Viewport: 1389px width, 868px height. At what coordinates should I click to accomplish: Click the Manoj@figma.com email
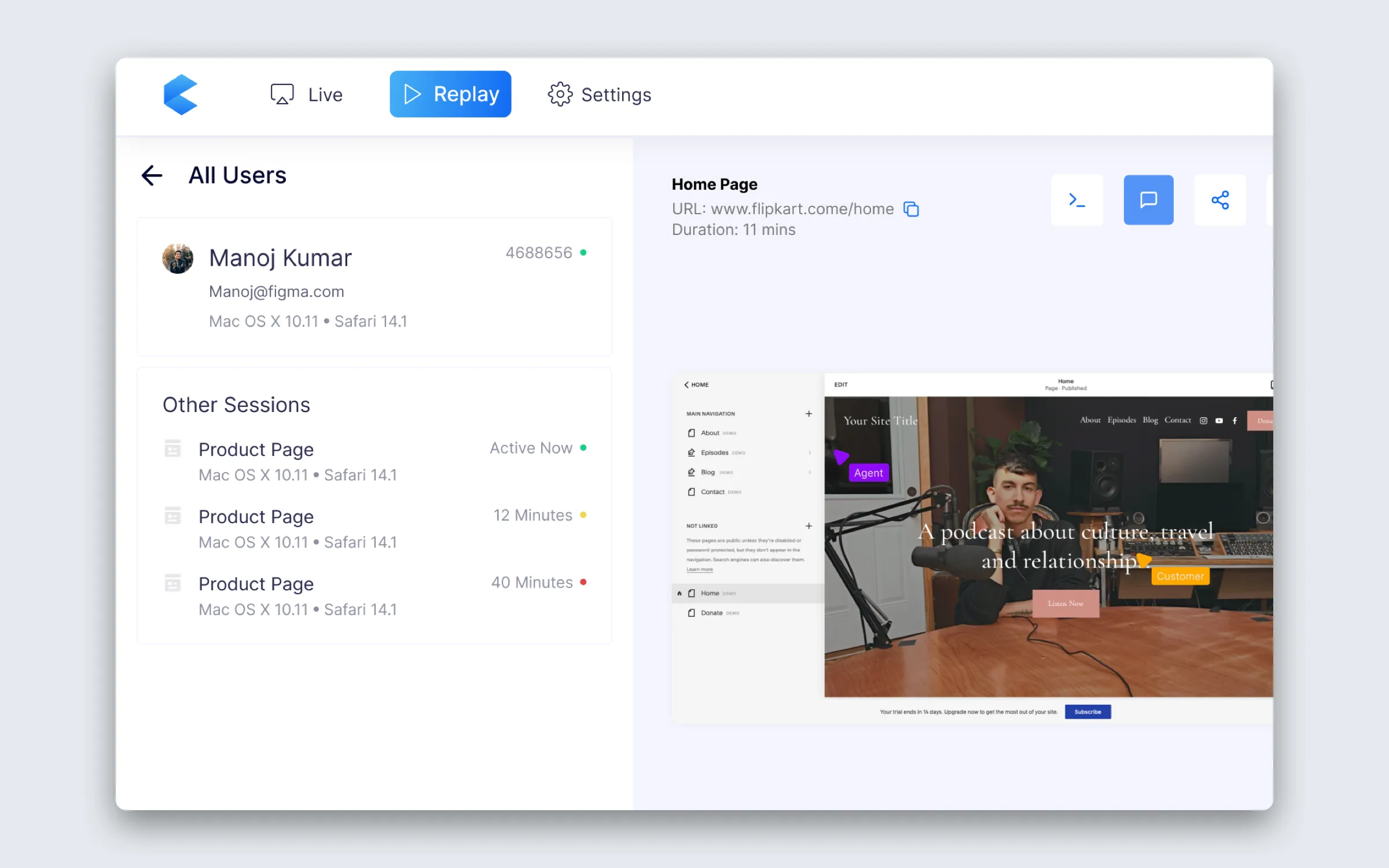(277, 292)
